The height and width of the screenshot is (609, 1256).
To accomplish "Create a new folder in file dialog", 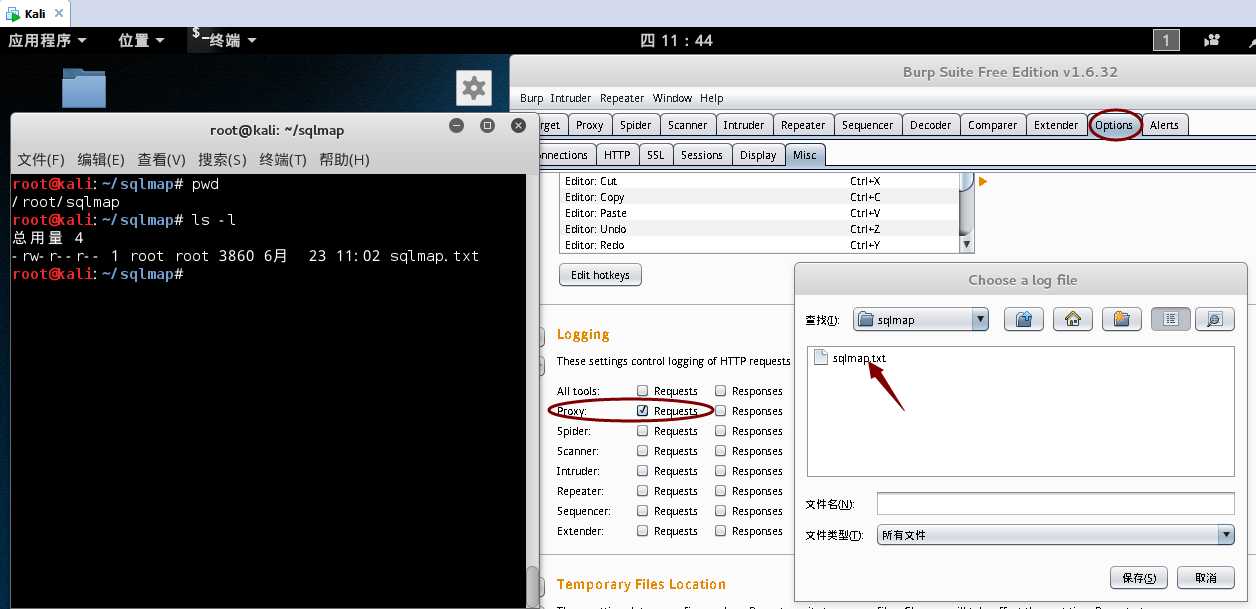I will tap(1122, 319).
